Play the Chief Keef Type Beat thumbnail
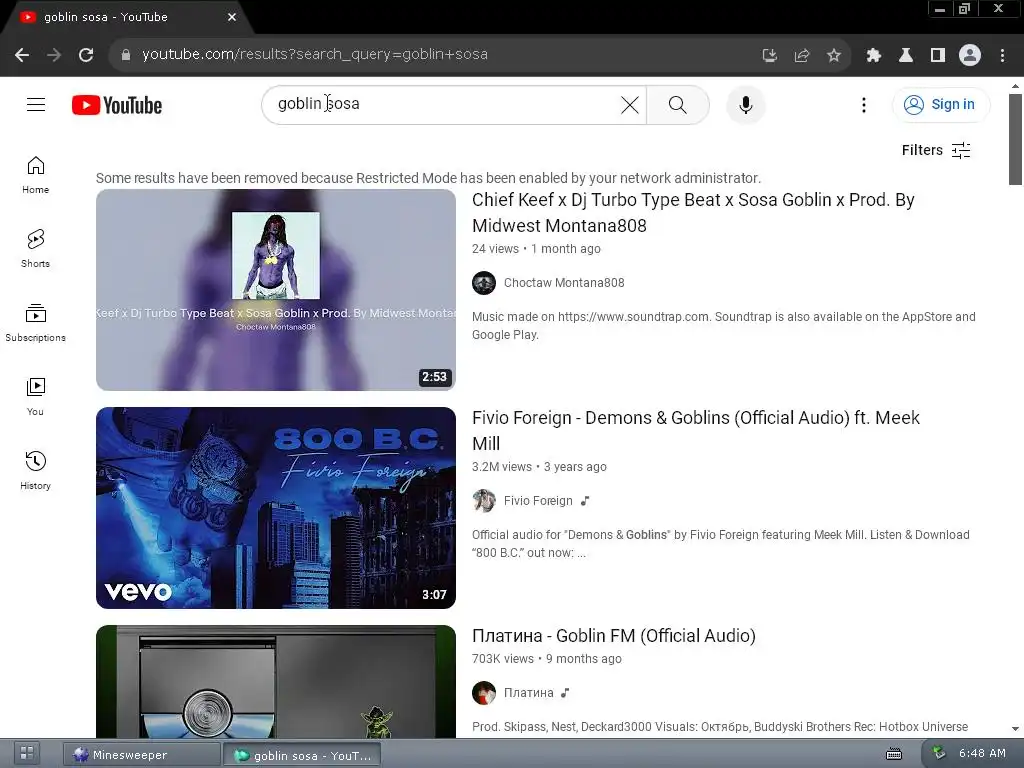The image size is (1024, 768). (276, 290)
